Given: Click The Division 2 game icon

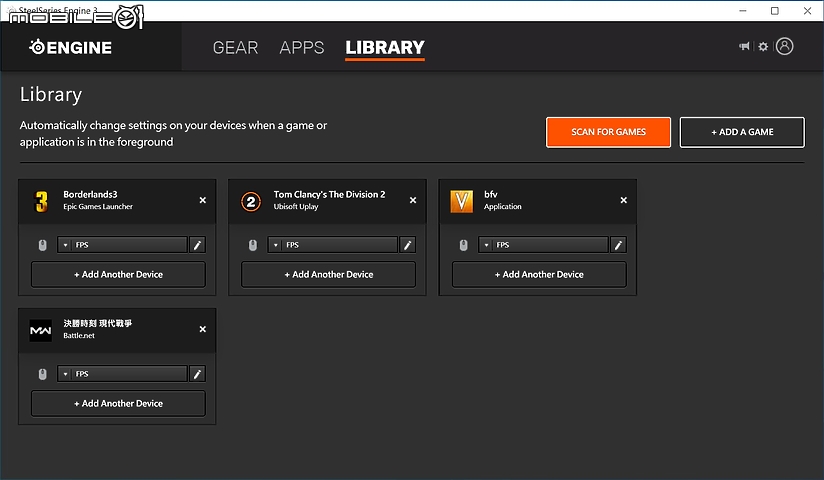Looking at the screenshot, I should click(x=251, y=201).
